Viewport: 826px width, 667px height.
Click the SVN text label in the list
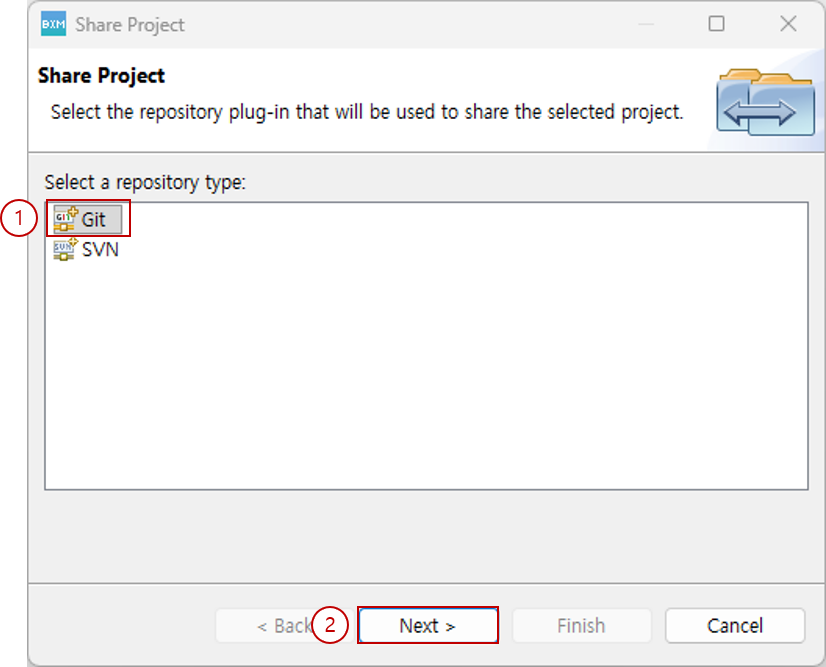(x=101, y=250)
